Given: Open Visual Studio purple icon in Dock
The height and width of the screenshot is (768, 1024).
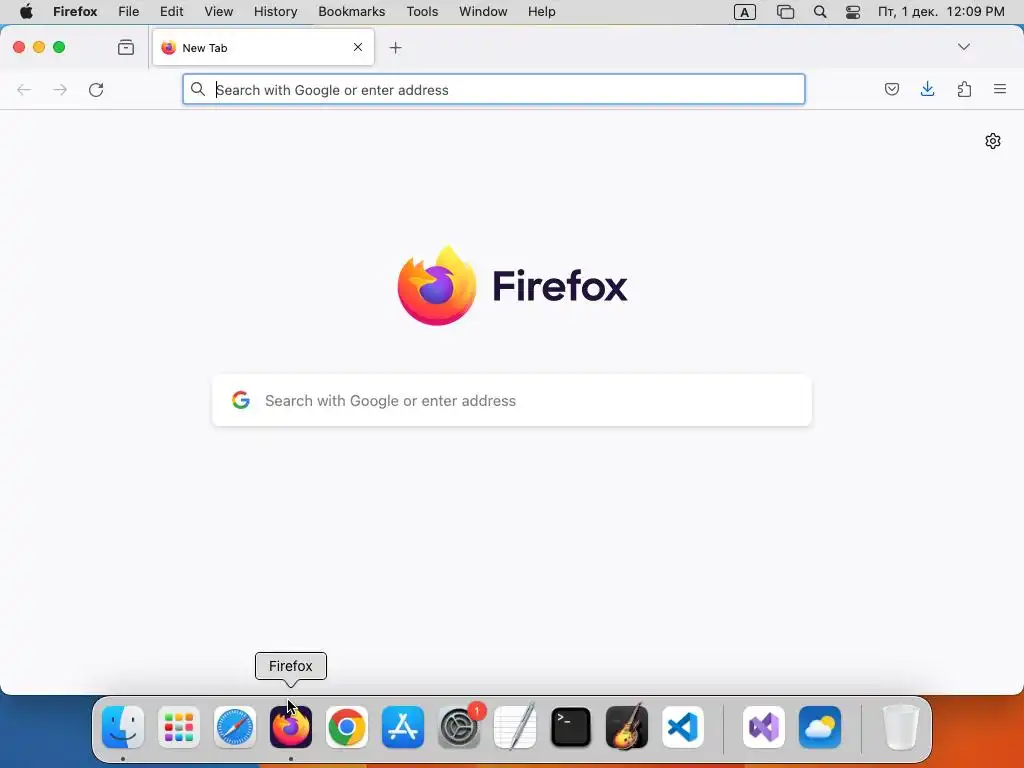Looking at the screenshot, I should point(764,726).
